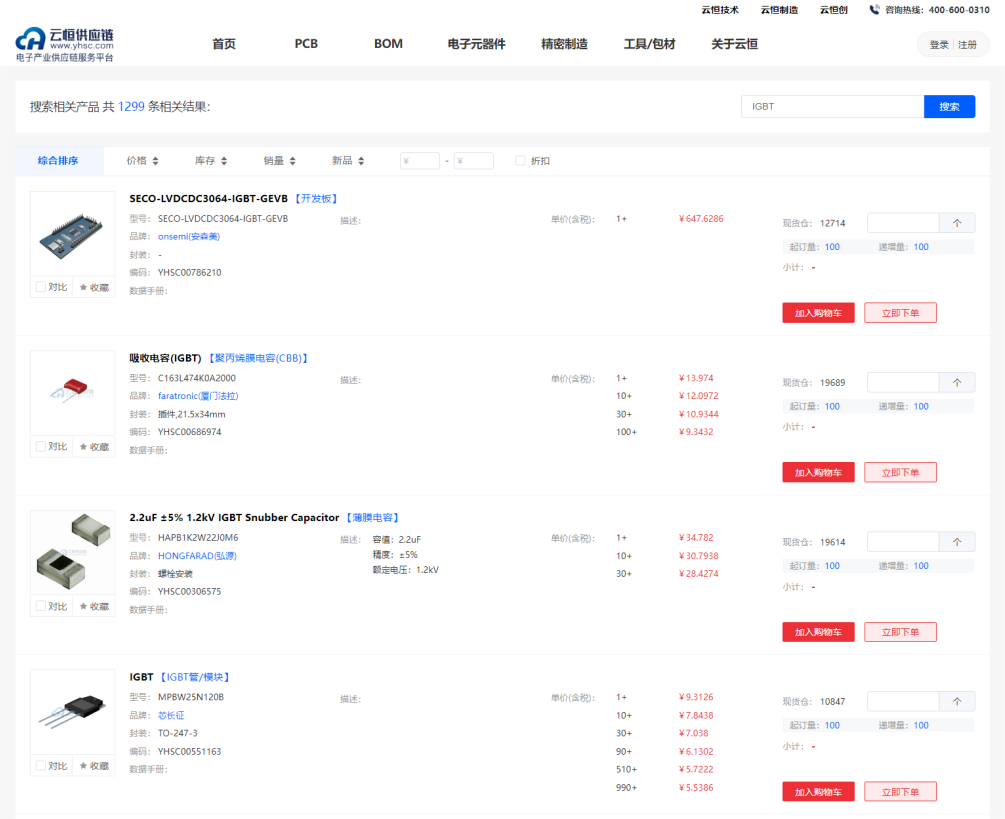Tick compare checkbox for 吸收电容(IGBT)
The image size is (1005, 819).
[41, 447]
